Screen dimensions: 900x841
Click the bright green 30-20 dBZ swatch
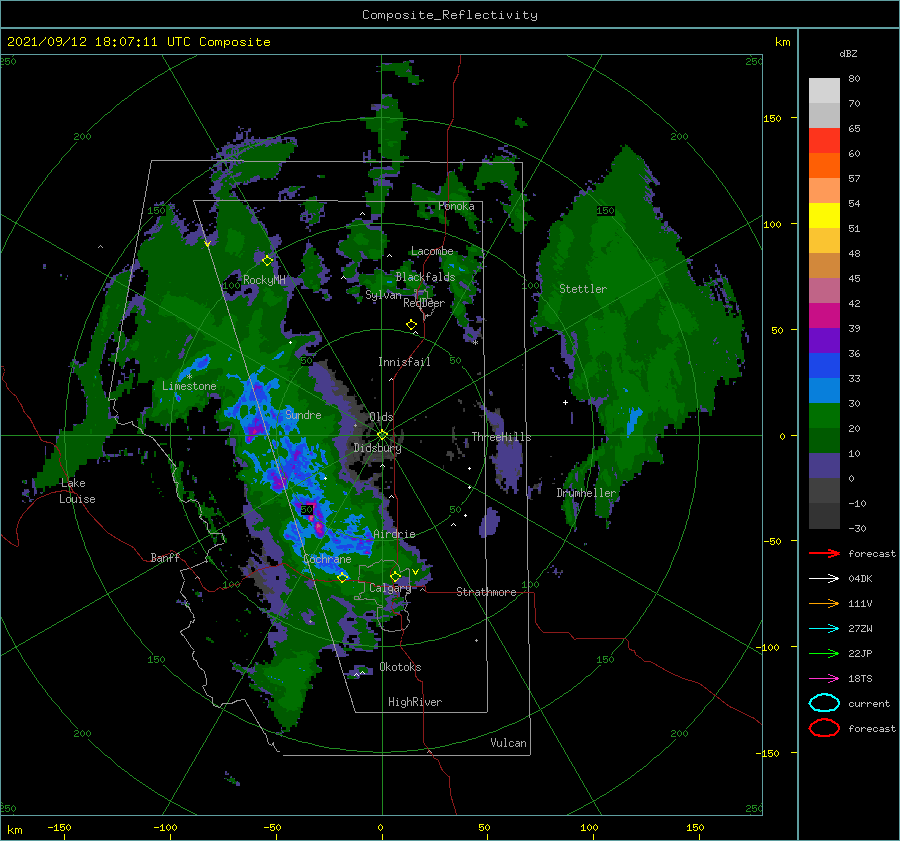pyautogui.click(x=824, y=416)
